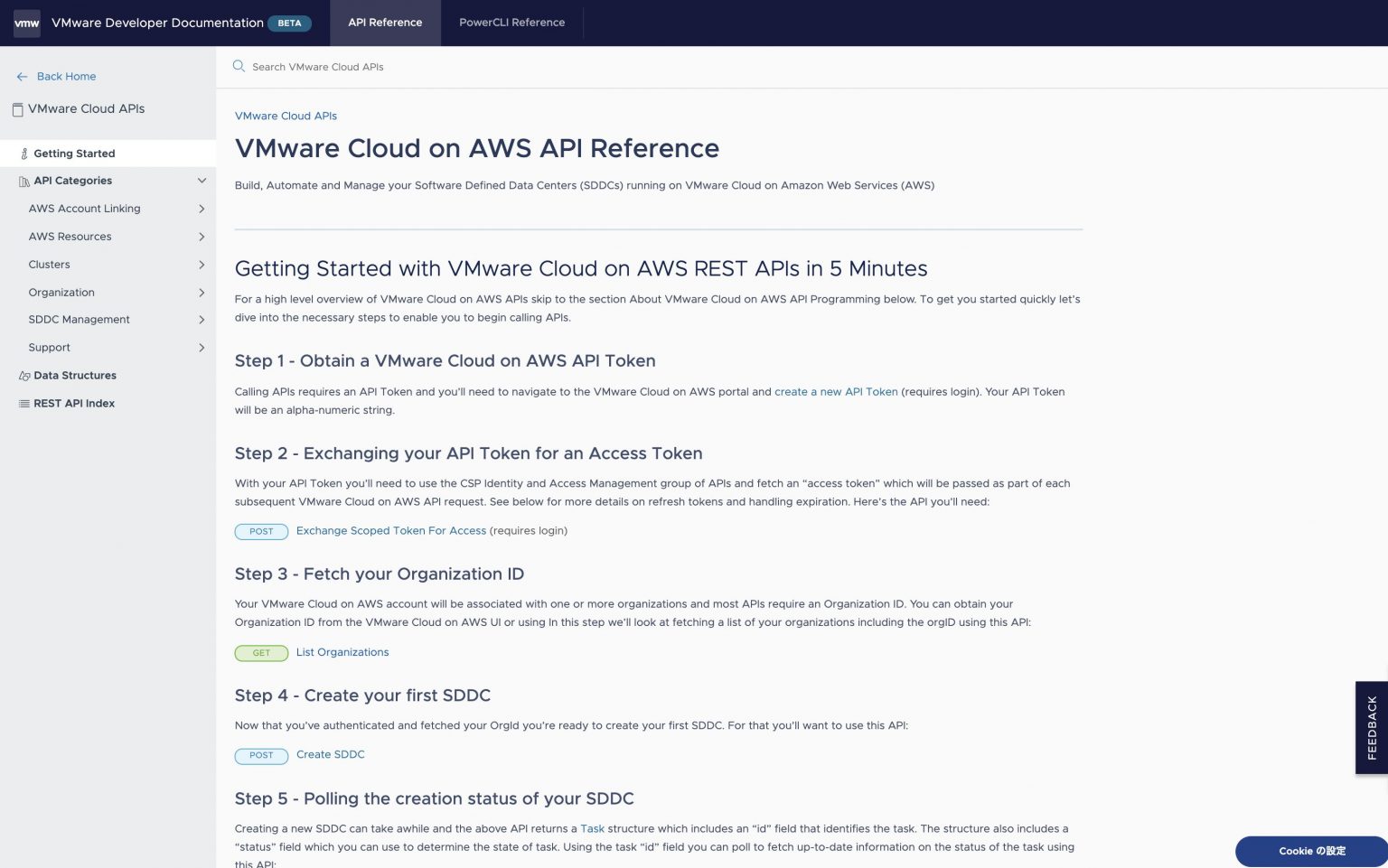The height and width of the screenshot is (868, 1388).
Task: Click VMware Developer Documentation header title
Action: pos(157,23)
